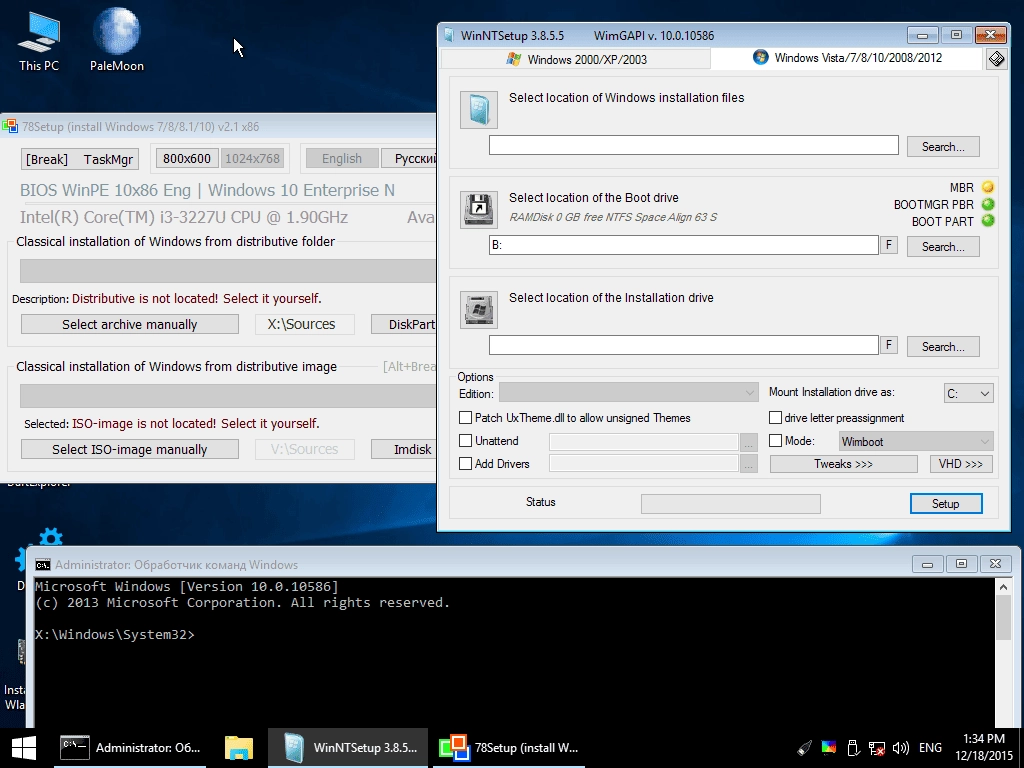The height and width of the screenshot is (768, 1024).
Task: Click the MBR yellow status light
Action: (x=987, y=187)
